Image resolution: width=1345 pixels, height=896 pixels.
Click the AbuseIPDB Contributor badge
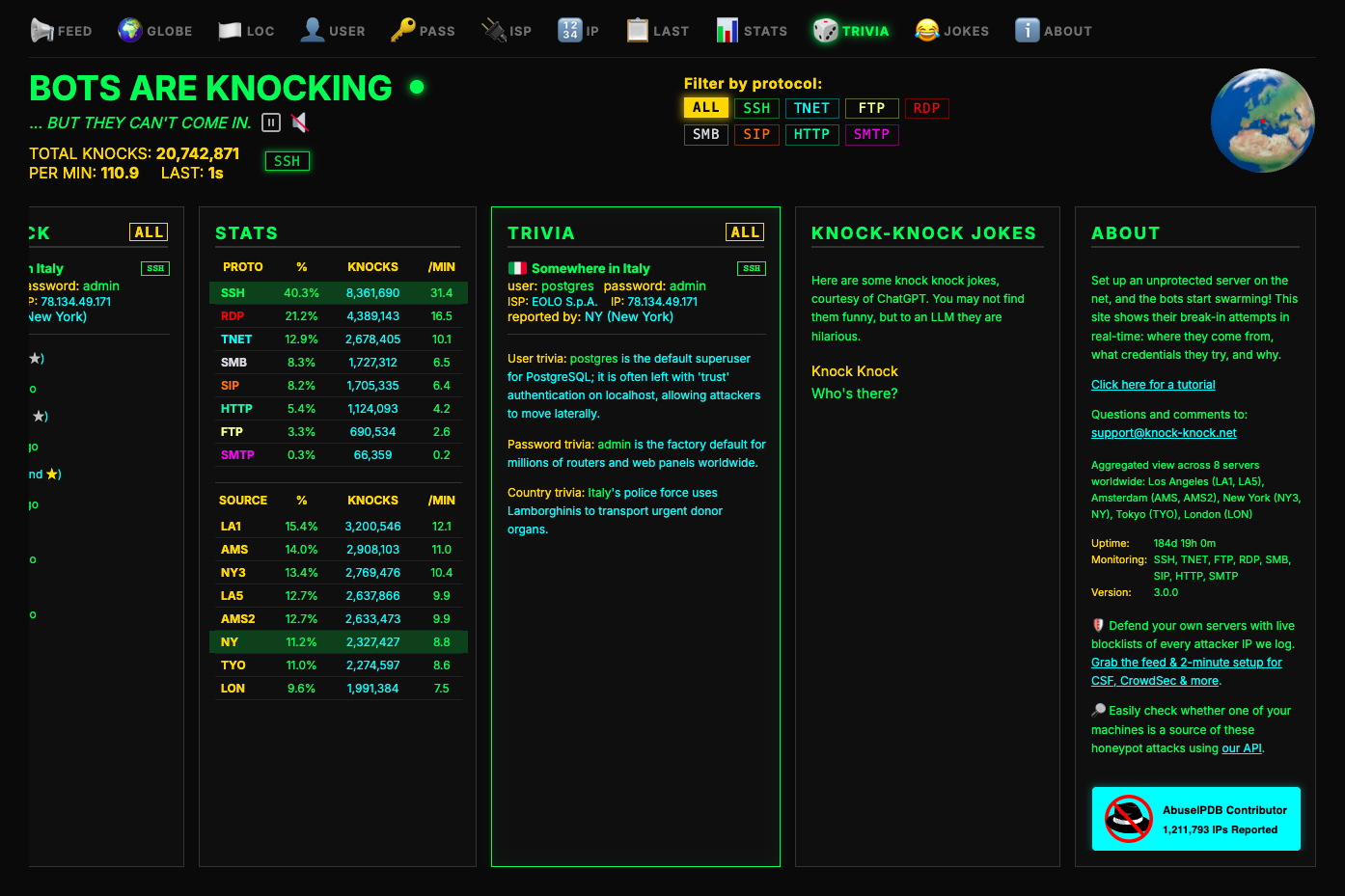point(1196,819)
